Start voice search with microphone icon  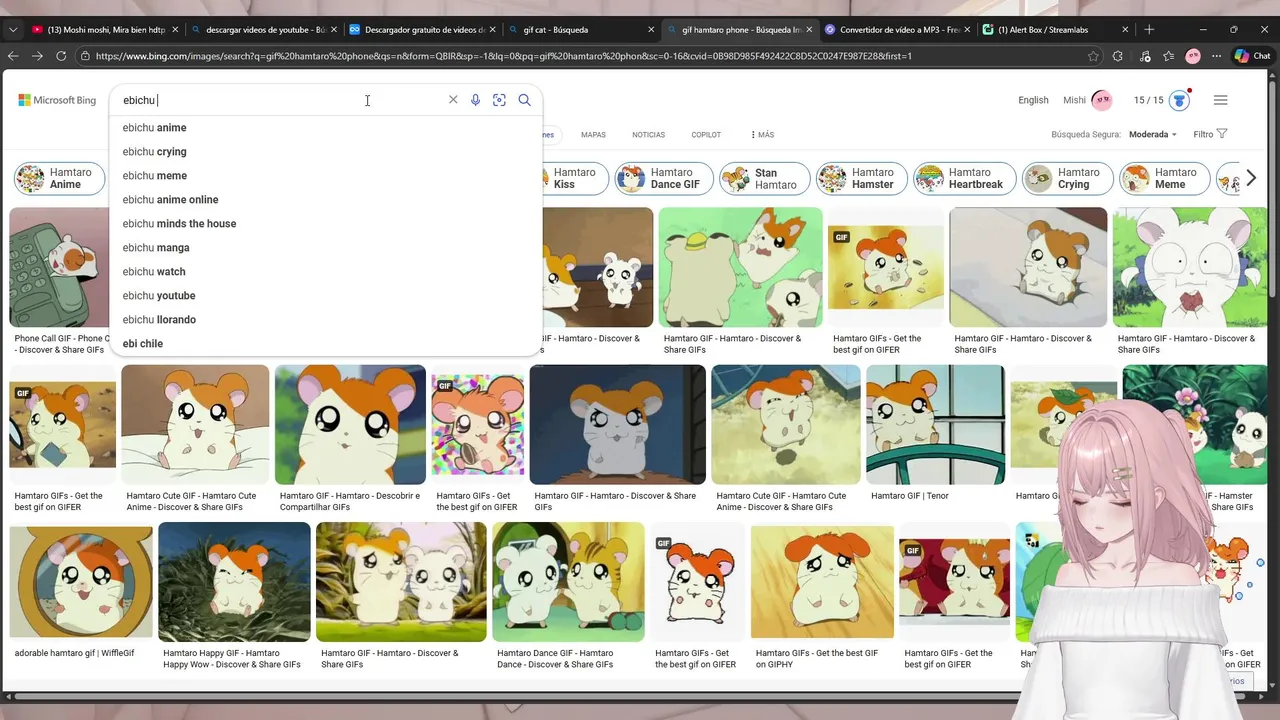tap(475, 100)
